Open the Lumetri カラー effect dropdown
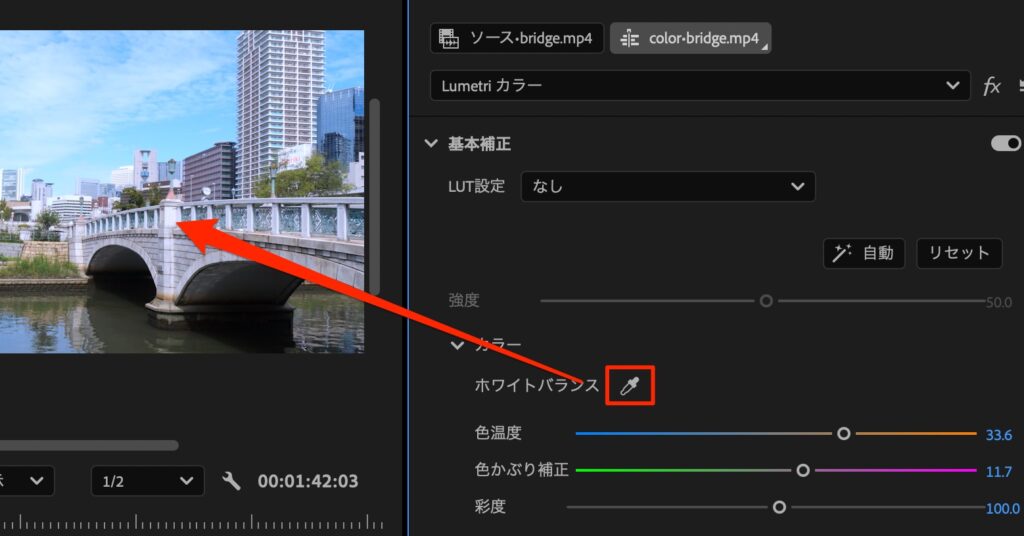The height and width of the screenshot is (536, 1024). pyautogui.click(x=700, y=86)
